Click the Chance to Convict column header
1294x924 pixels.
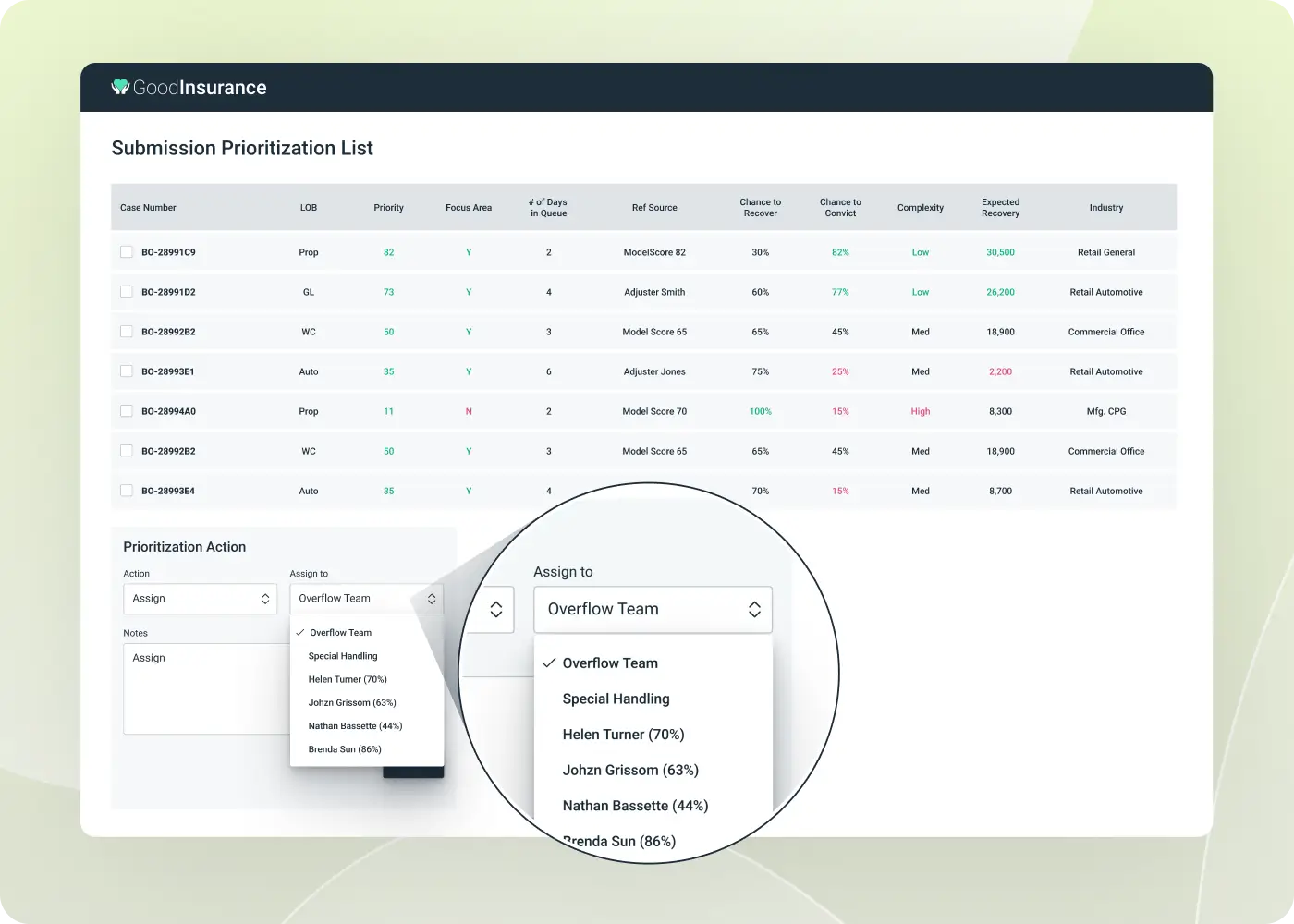click(x=840, y=208)
